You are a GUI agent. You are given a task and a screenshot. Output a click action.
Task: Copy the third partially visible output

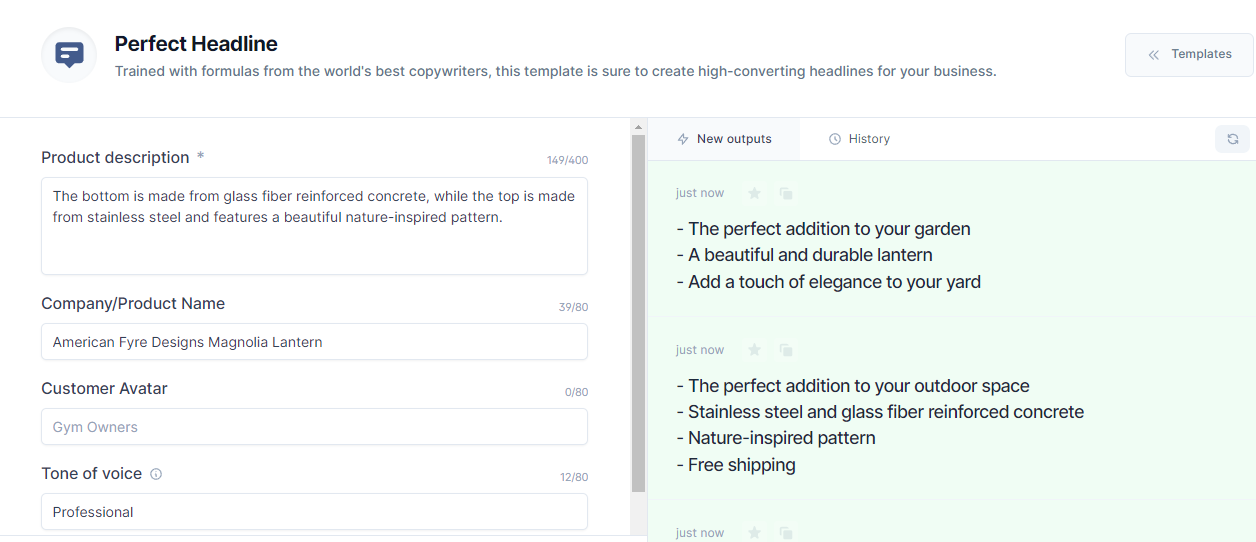click(x=786, y=533)
